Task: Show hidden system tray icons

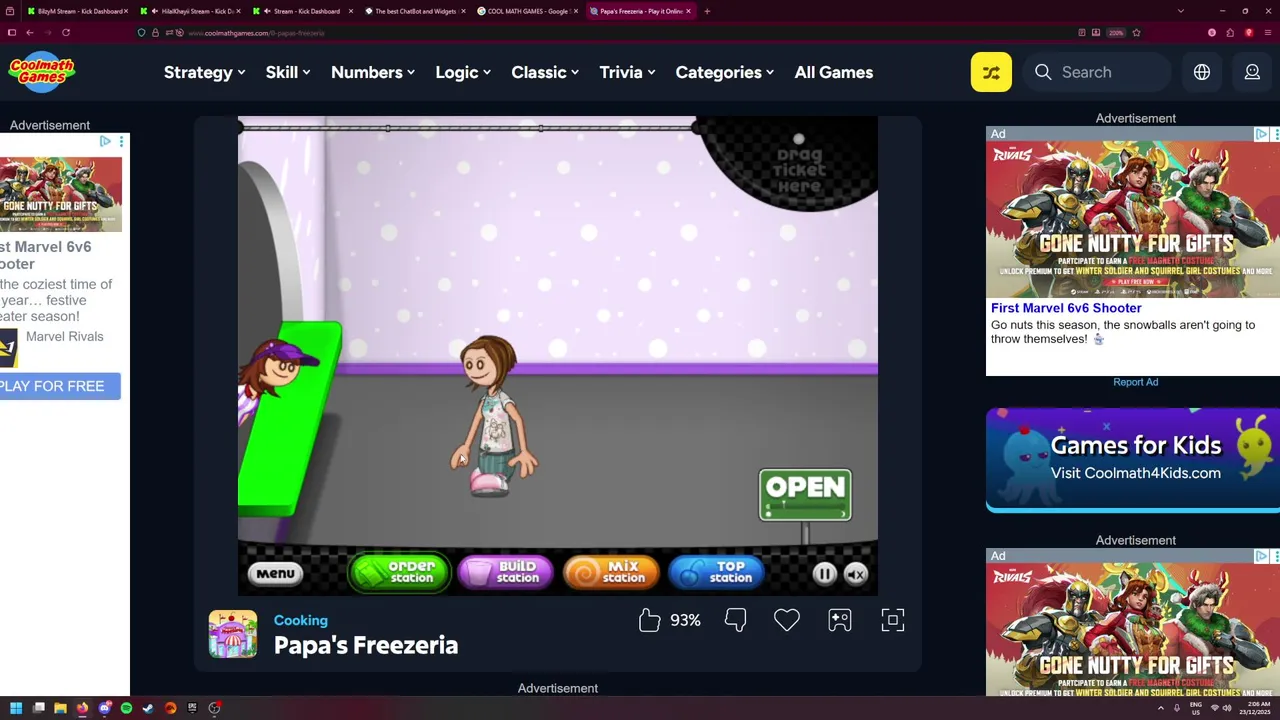Action: coord(1160,708)
